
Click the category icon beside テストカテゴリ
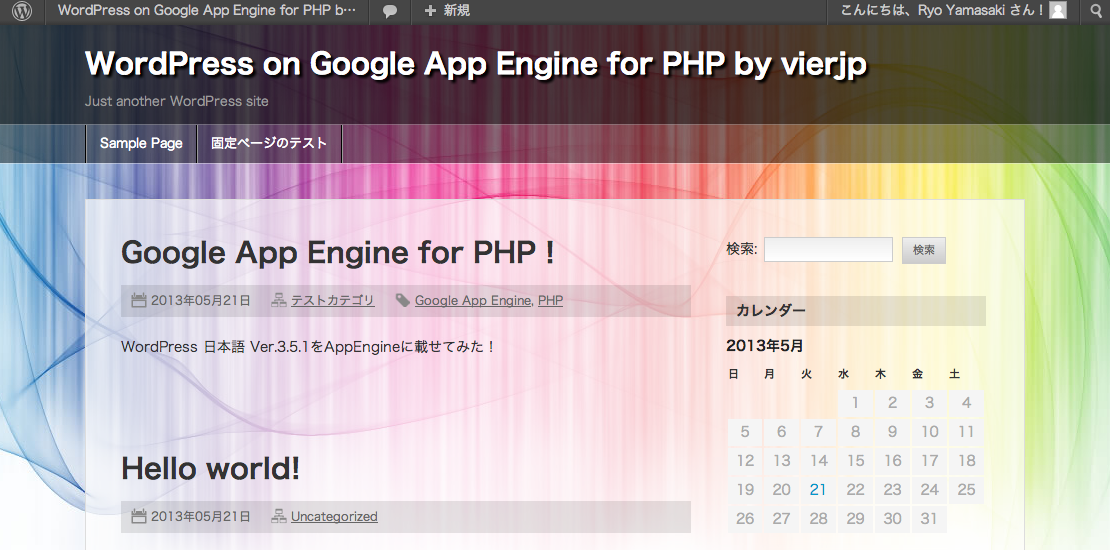point(279,300)
